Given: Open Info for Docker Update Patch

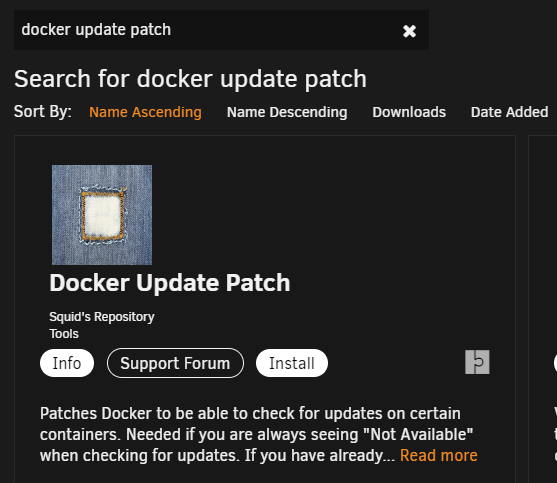Looking at the screenshot, I should [67, 363].
